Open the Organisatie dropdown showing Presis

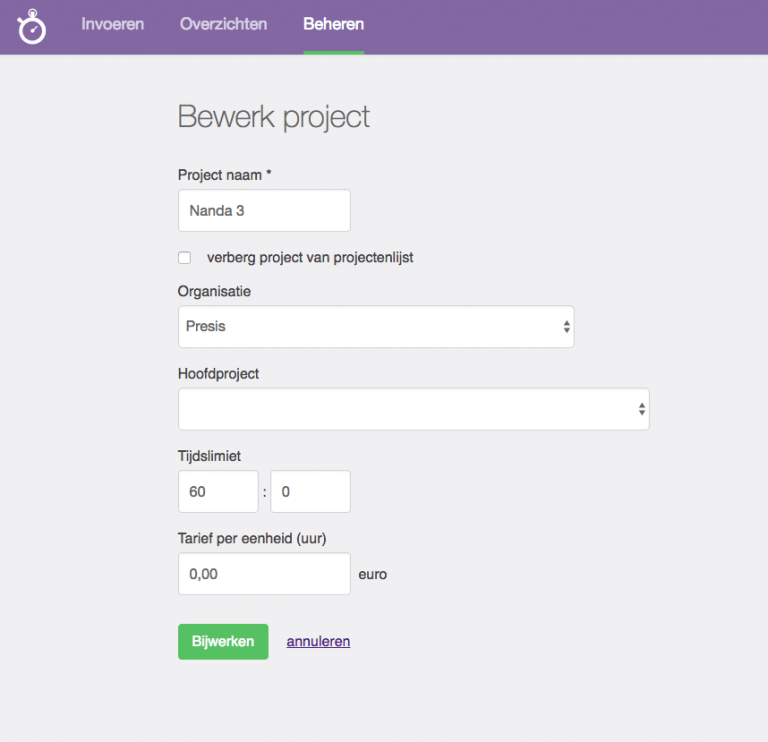click(376, 327)
